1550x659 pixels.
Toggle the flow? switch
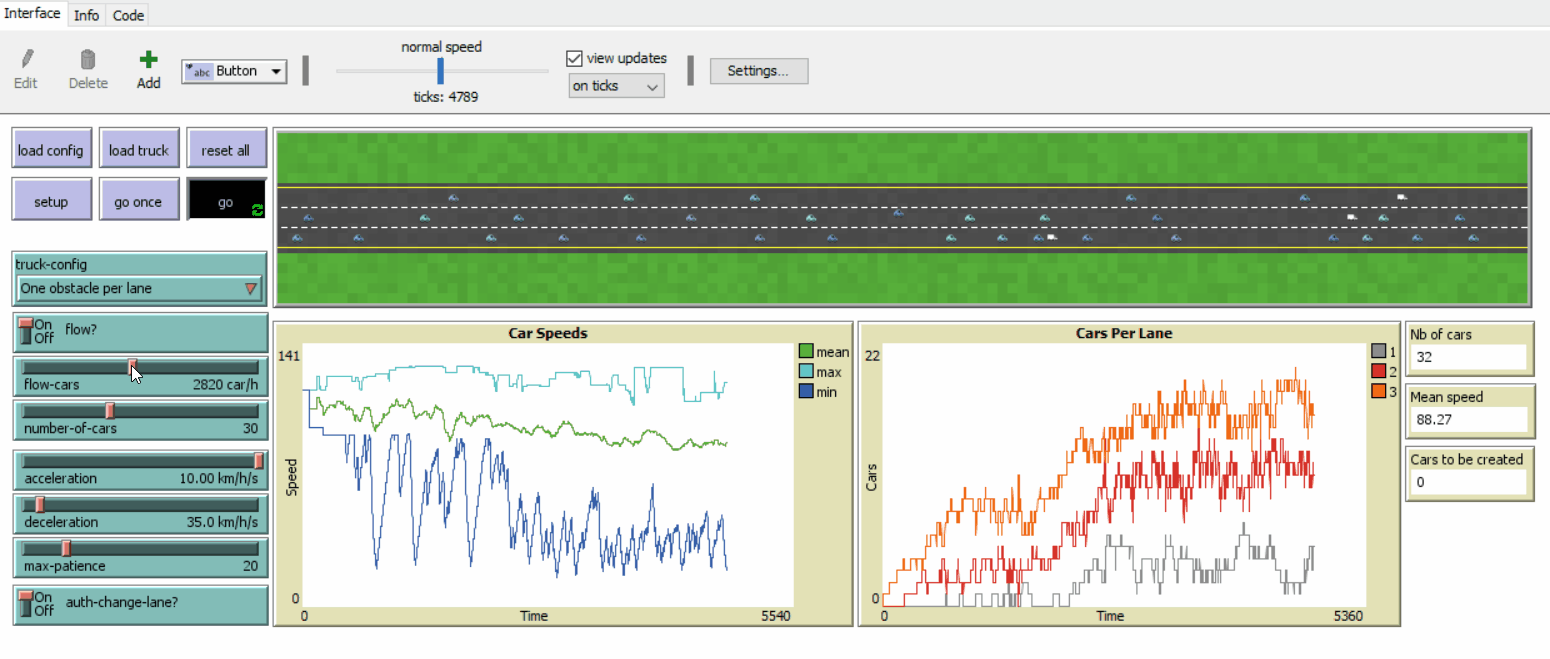(x=28, y=331)
